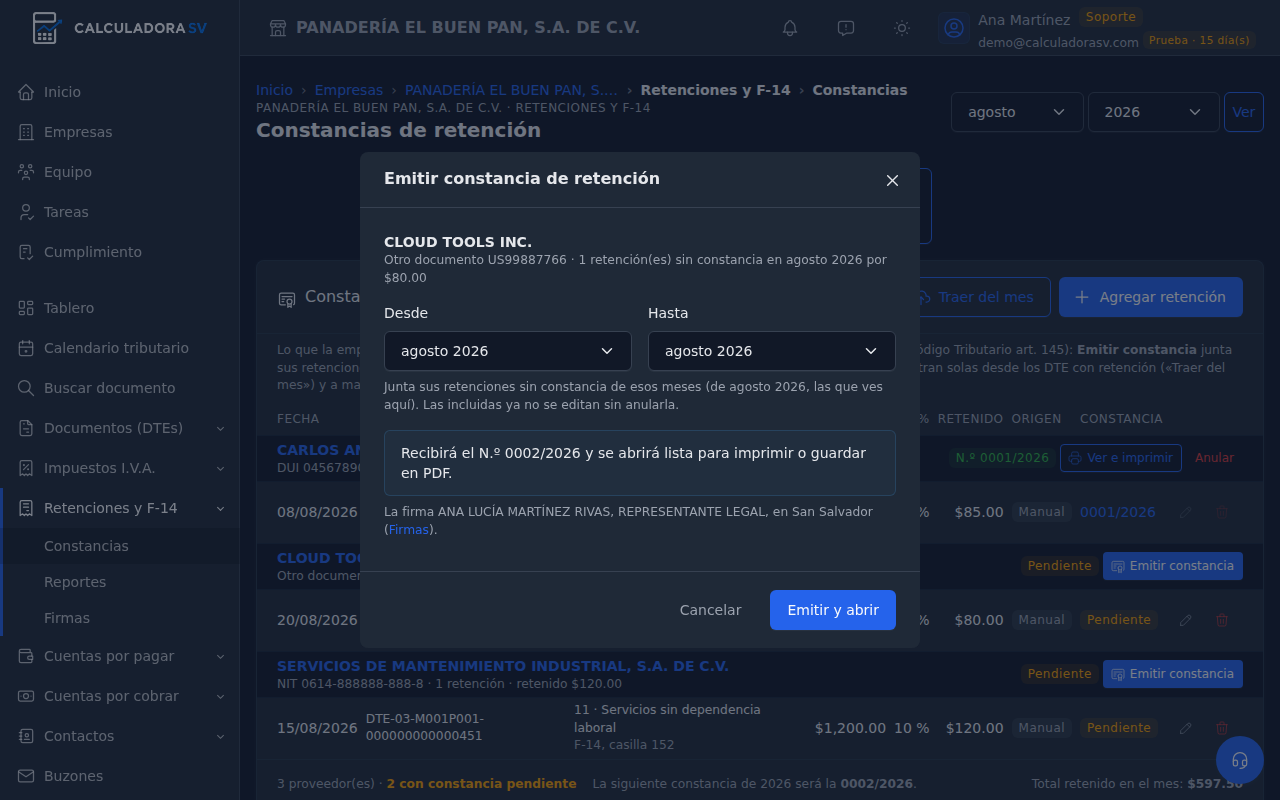Open Buzones in the sidebar
Screen dimensions: 1280x800
120,776
